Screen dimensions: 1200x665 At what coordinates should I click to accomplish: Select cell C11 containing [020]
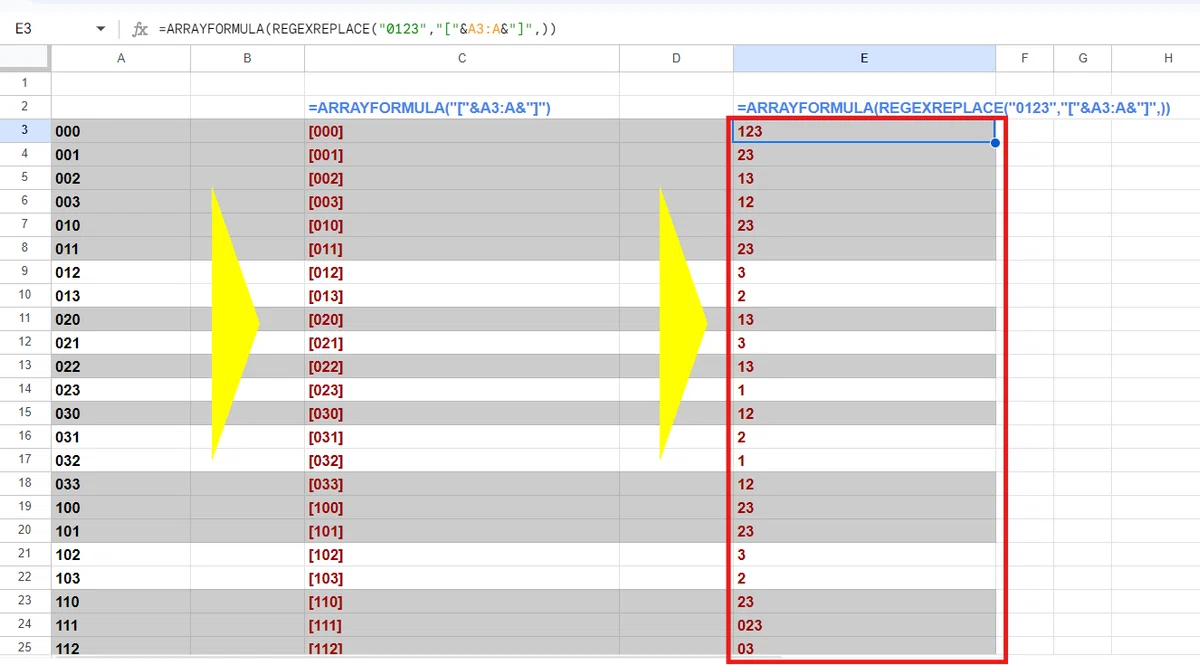(x=462, y=319)
